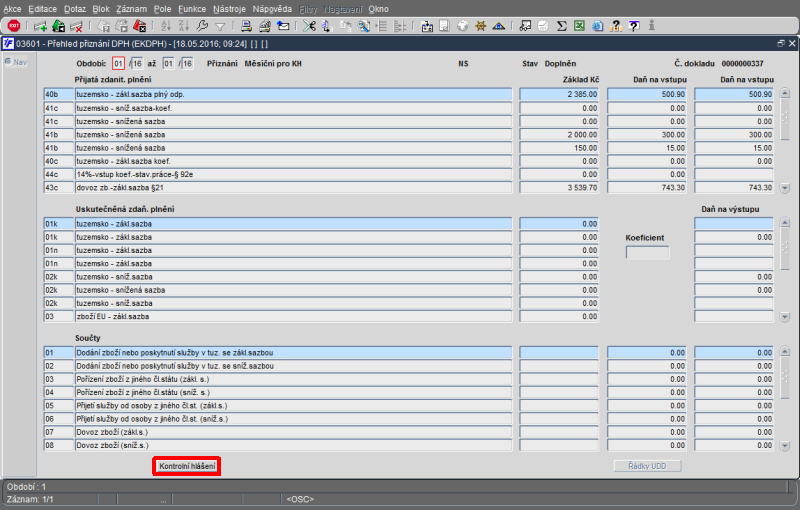Click the value 3 539.70

tap(559, 188)
